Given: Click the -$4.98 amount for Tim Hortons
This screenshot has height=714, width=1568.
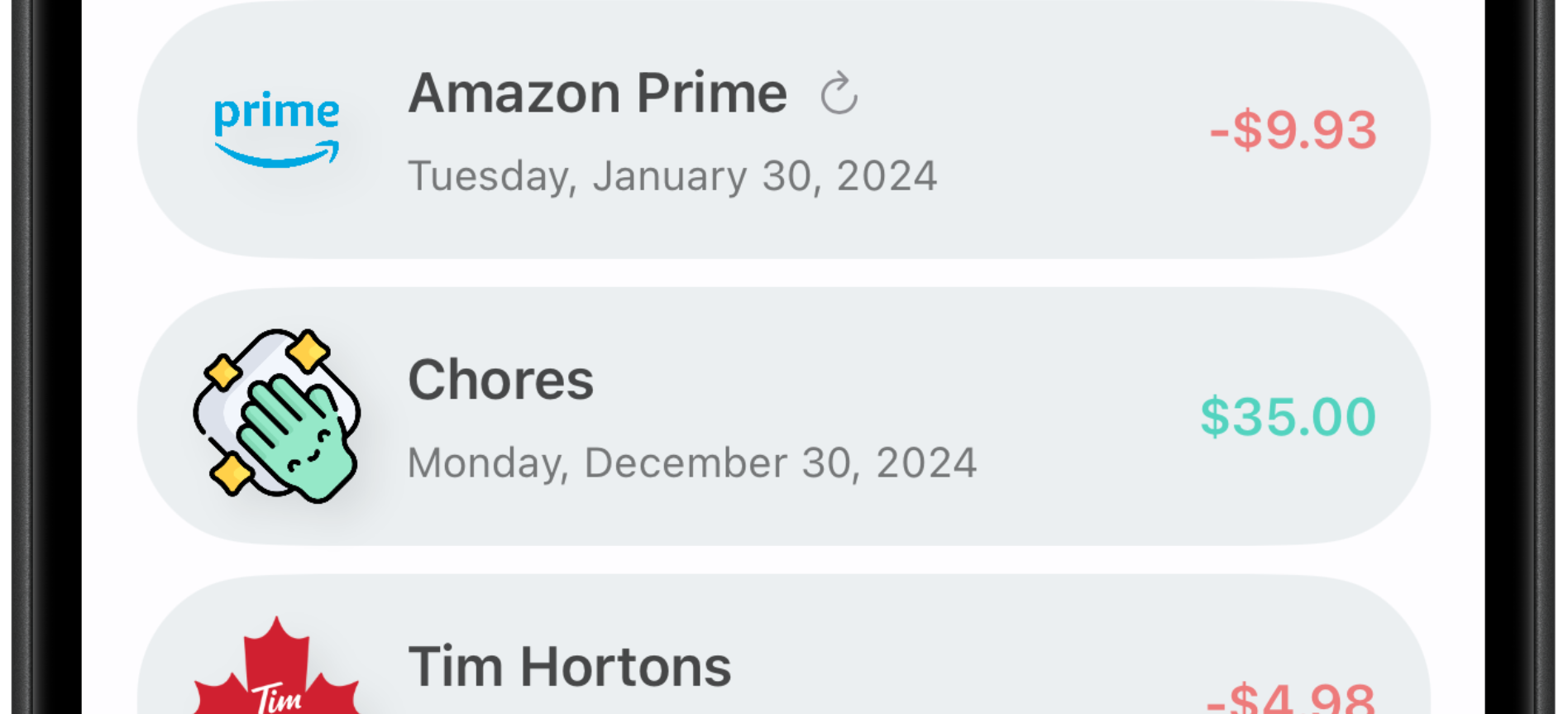Looking at the screenshot, I should [1290, 697].
